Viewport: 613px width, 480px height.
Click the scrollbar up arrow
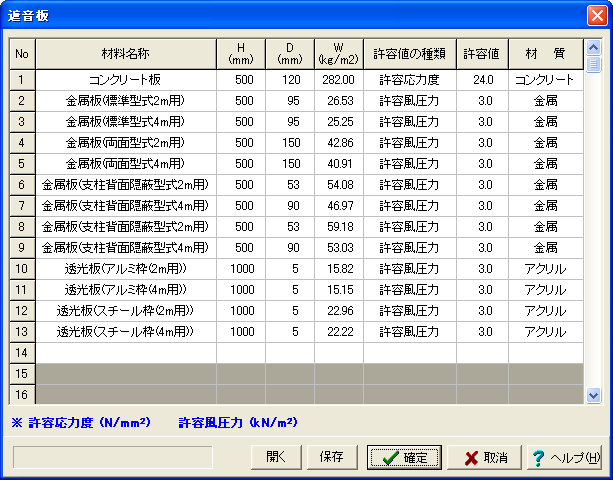click(593, 48)
